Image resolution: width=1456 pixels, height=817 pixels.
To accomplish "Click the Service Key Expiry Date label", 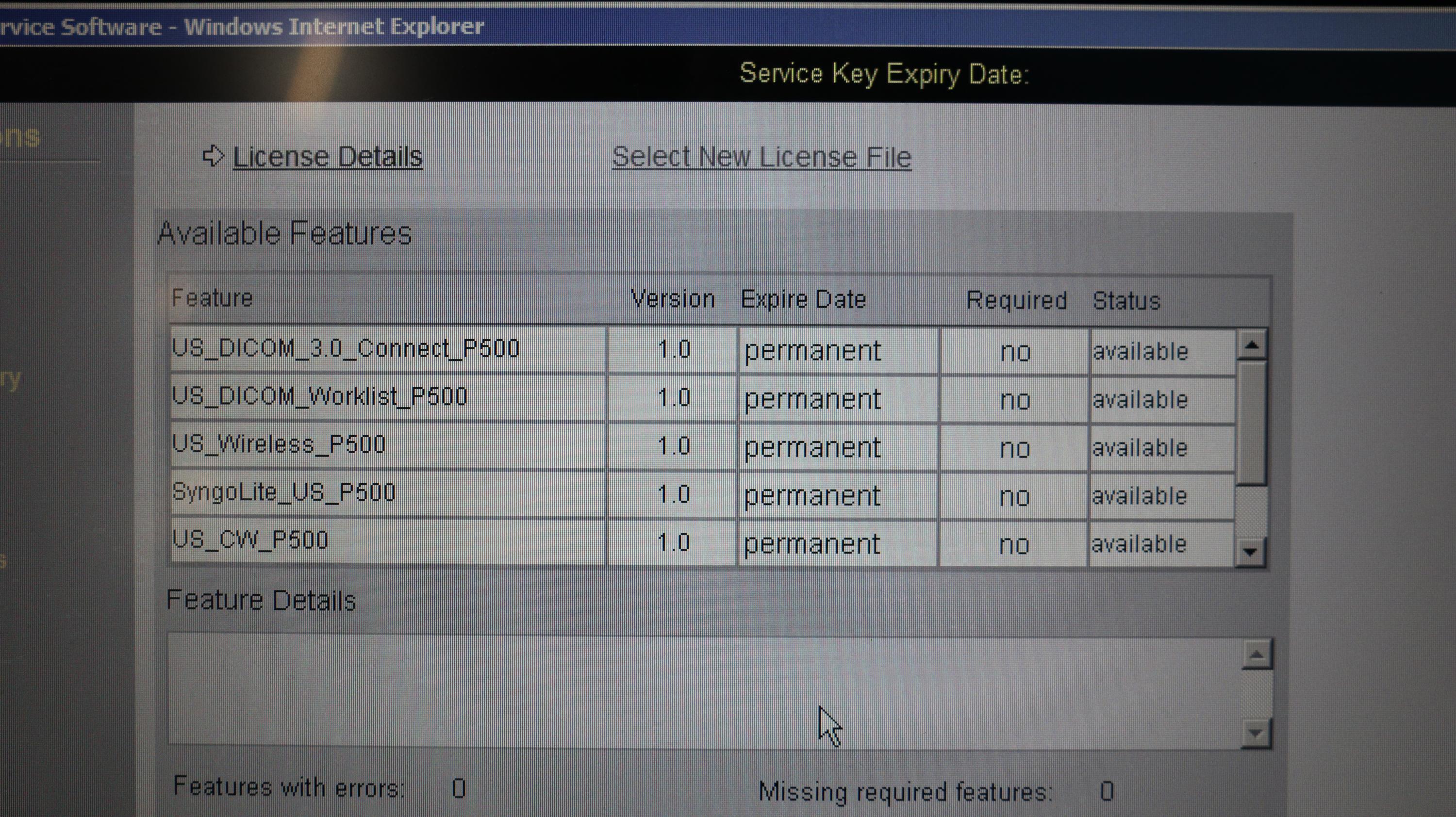I will point(884,74).
